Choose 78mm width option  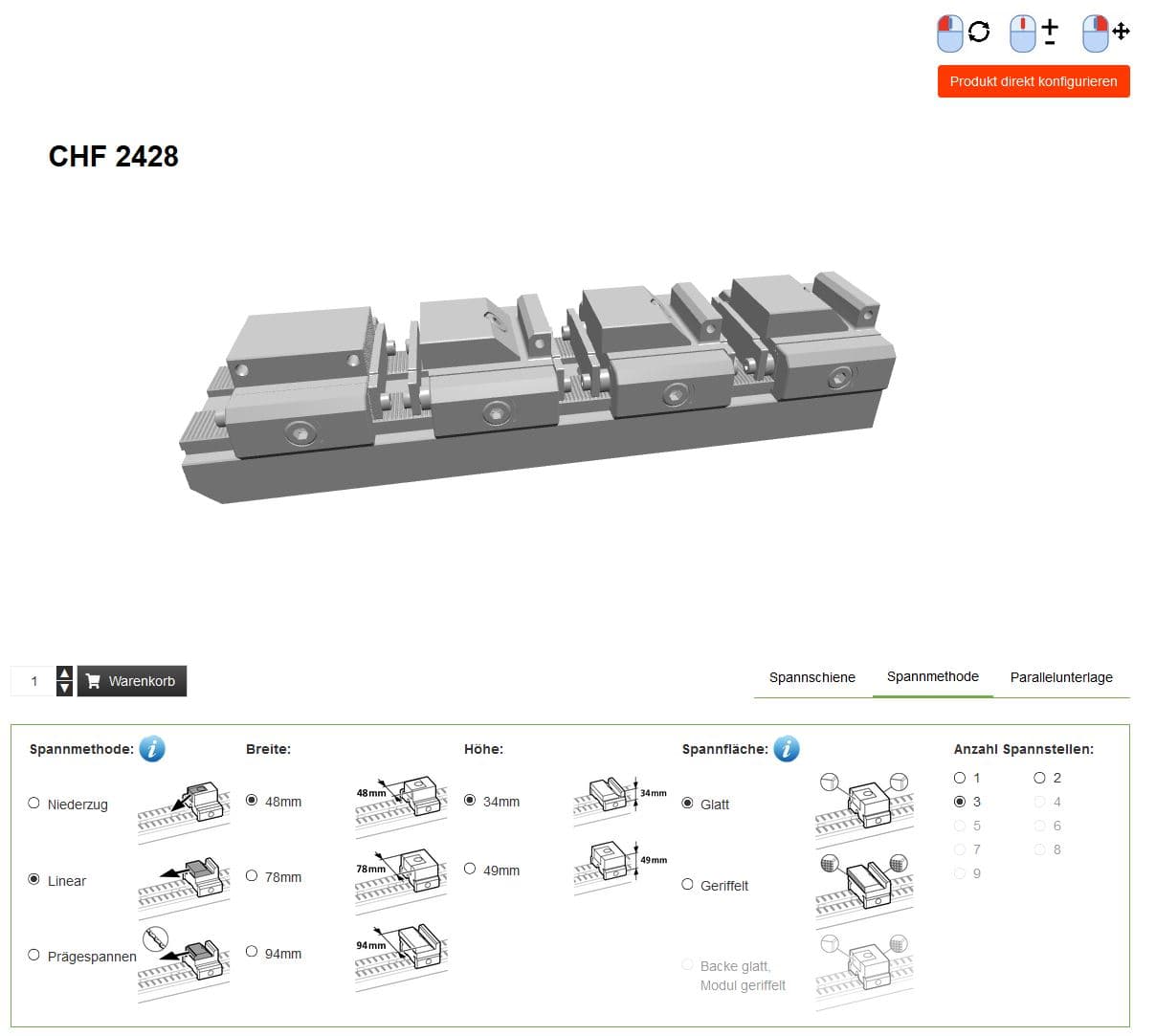[x=252, y=875]
